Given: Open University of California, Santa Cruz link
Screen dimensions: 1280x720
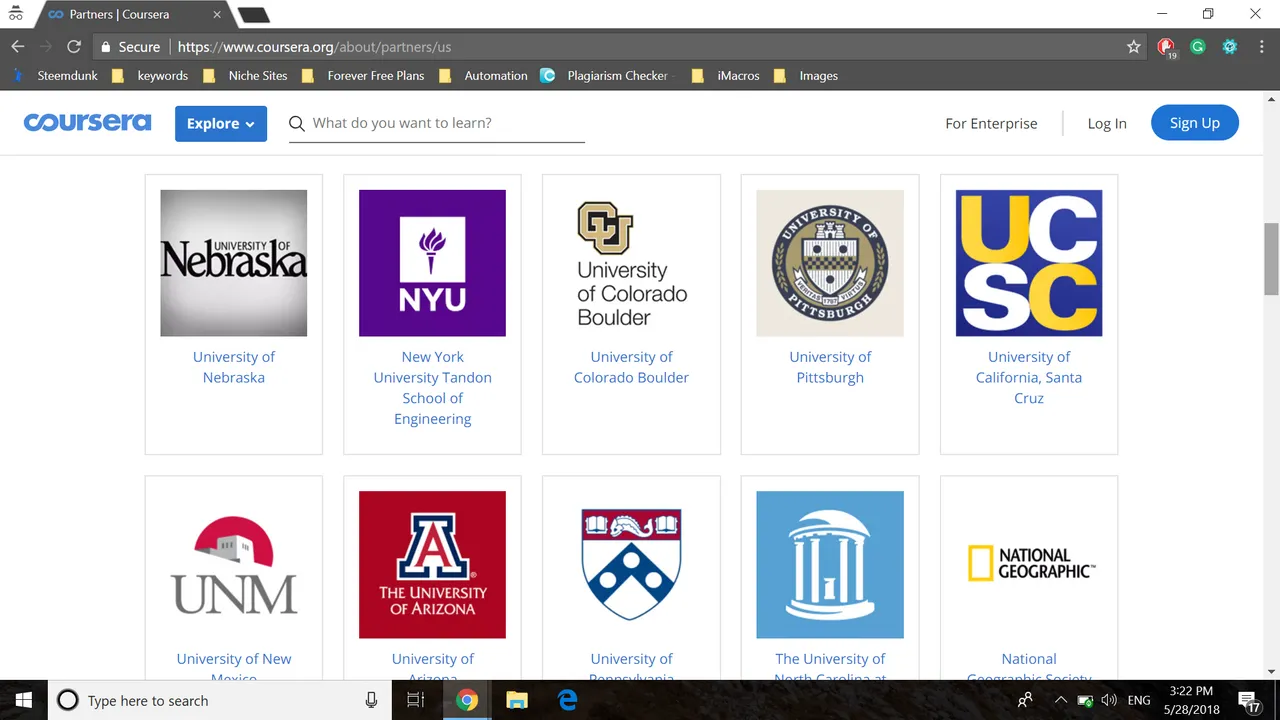Looking at the screenshot, I should click(1029, 377).
